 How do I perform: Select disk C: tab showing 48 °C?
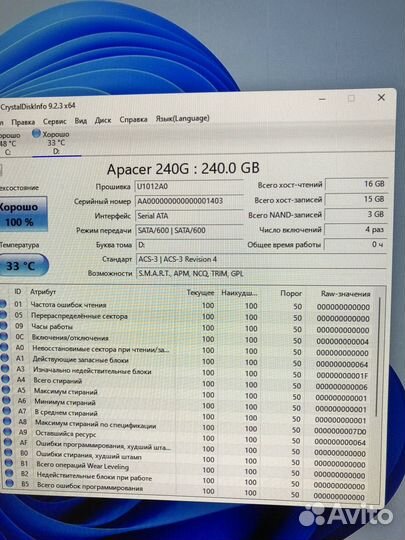coord(10,144)
